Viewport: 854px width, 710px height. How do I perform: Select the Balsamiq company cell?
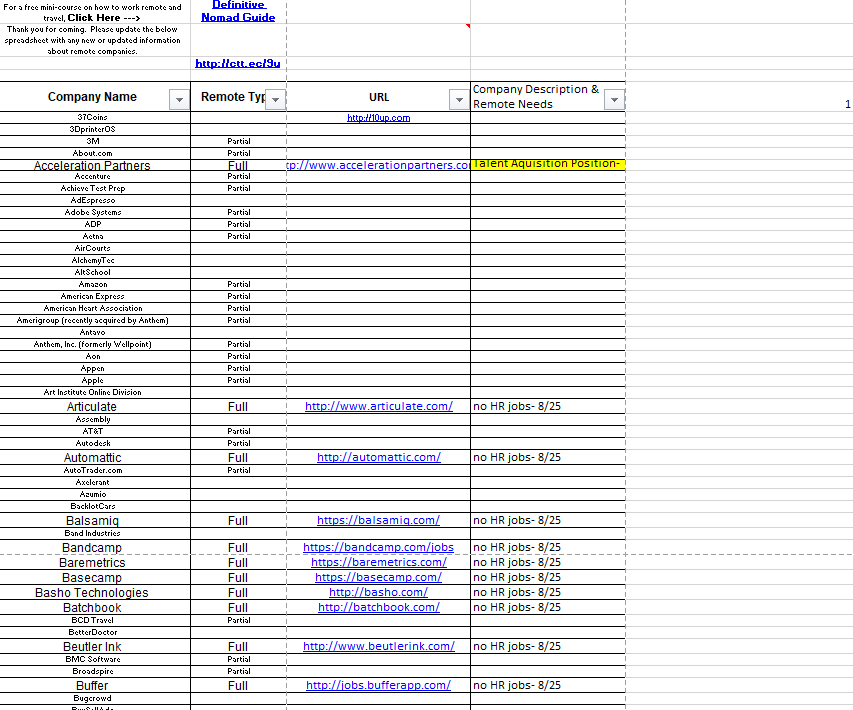[x=93, y=521]
